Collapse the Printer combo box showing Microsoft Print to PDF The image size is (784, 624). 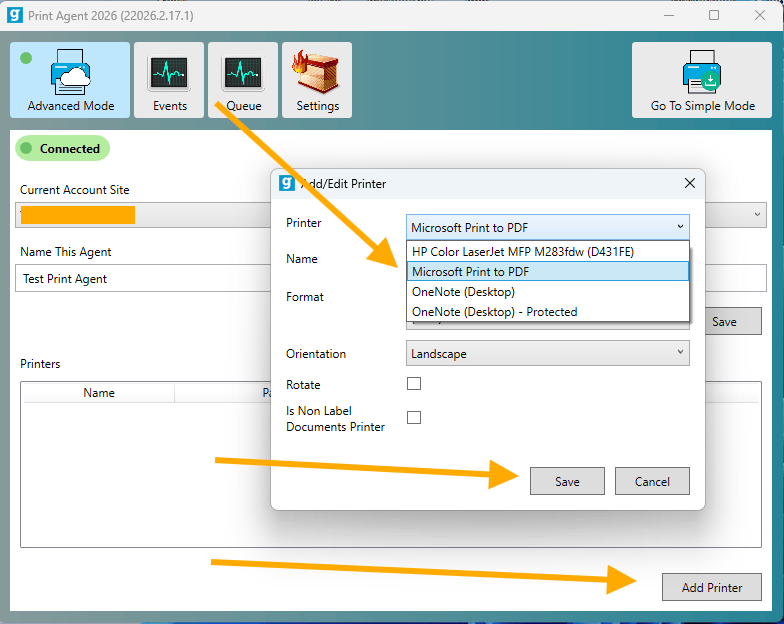click(548, 228)
